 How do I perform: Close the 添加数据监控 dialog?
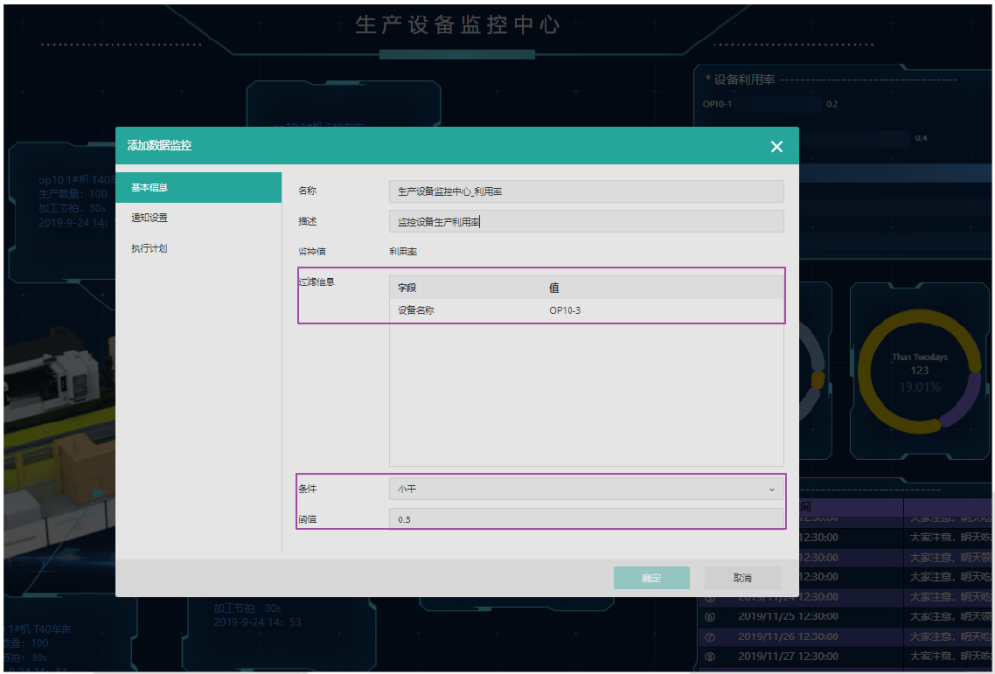776,147
